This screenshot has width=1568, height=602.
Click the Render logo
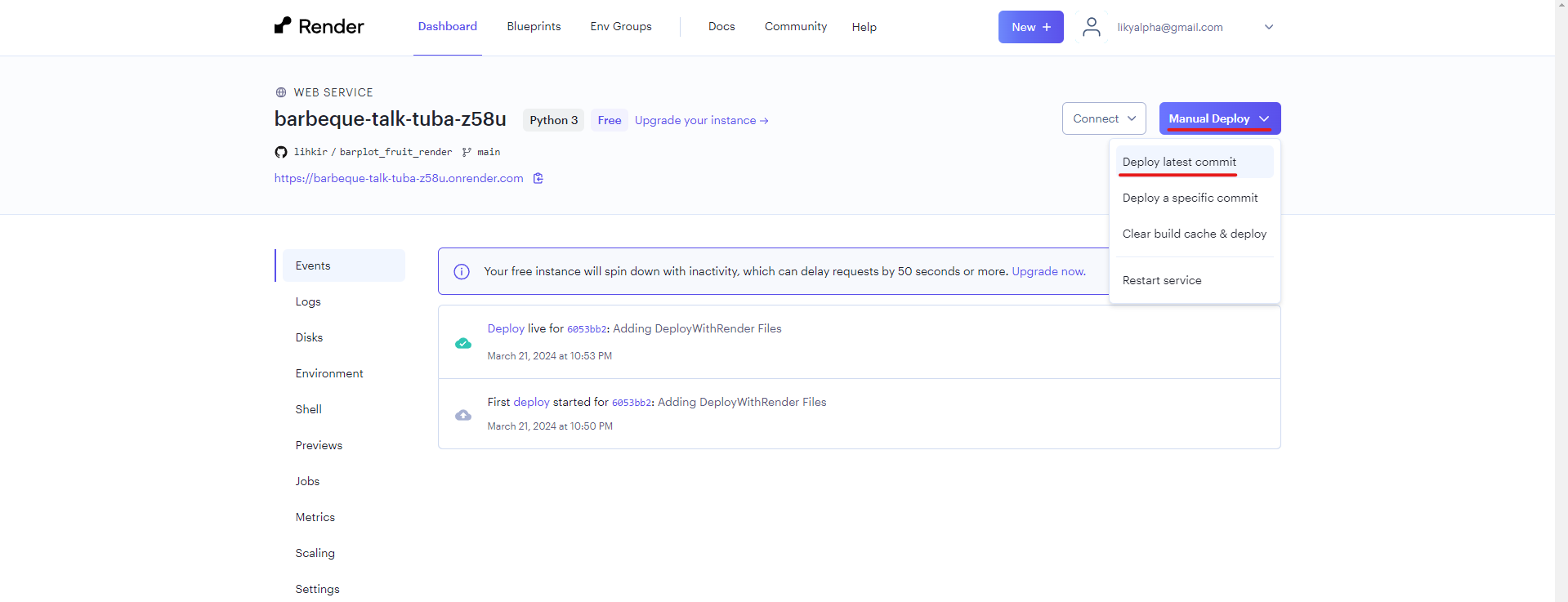[319, 26]
